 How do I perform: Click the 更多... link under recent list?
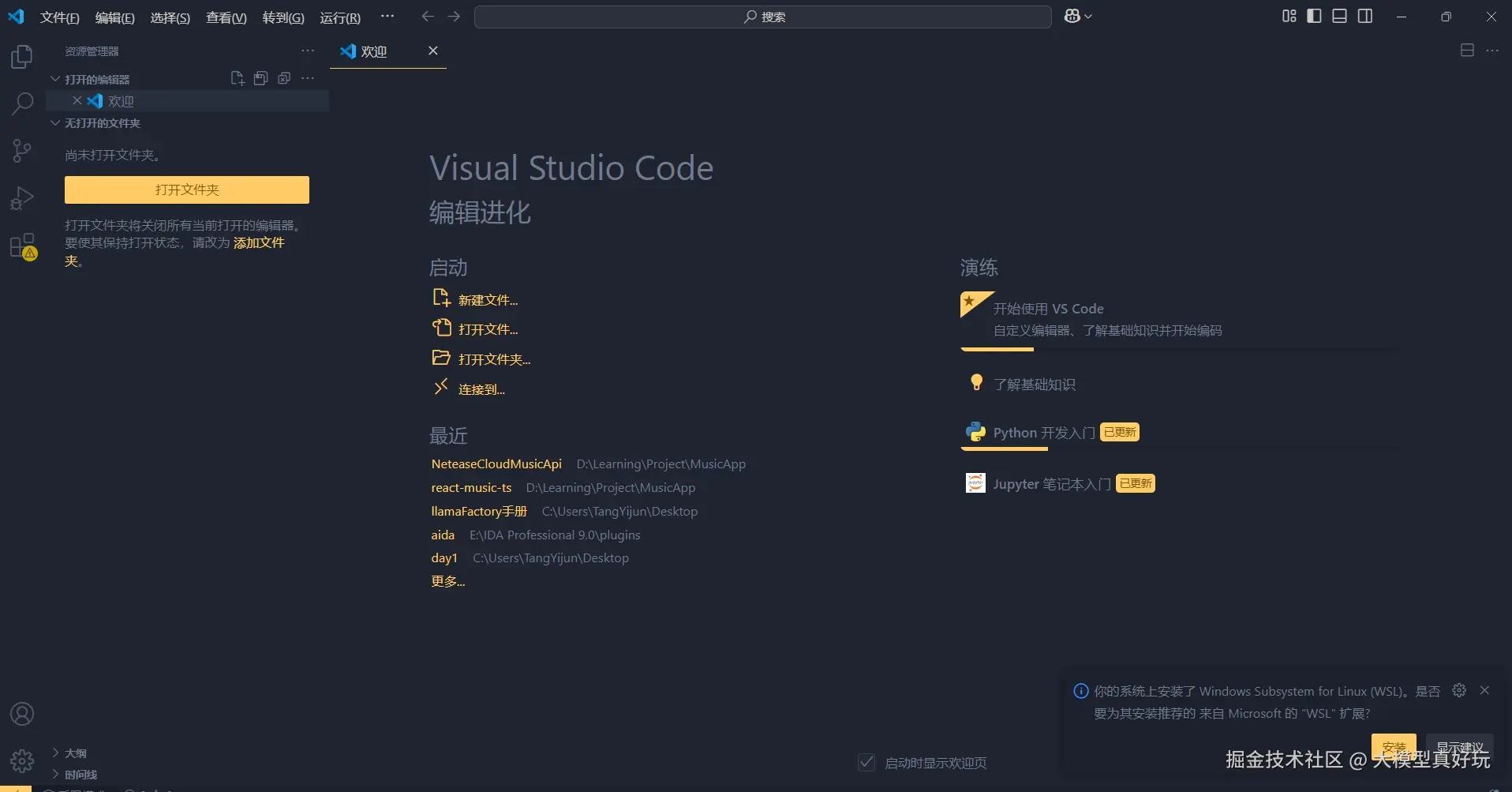[448, 581]
